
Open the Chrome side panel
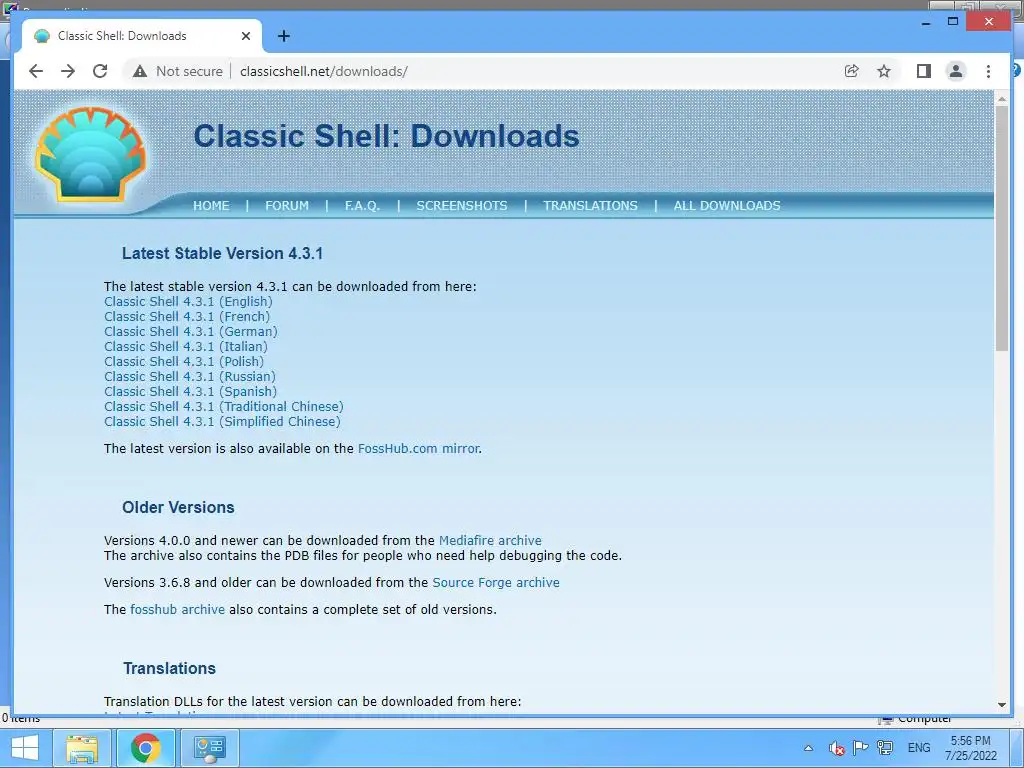click(x=923, y=71)
